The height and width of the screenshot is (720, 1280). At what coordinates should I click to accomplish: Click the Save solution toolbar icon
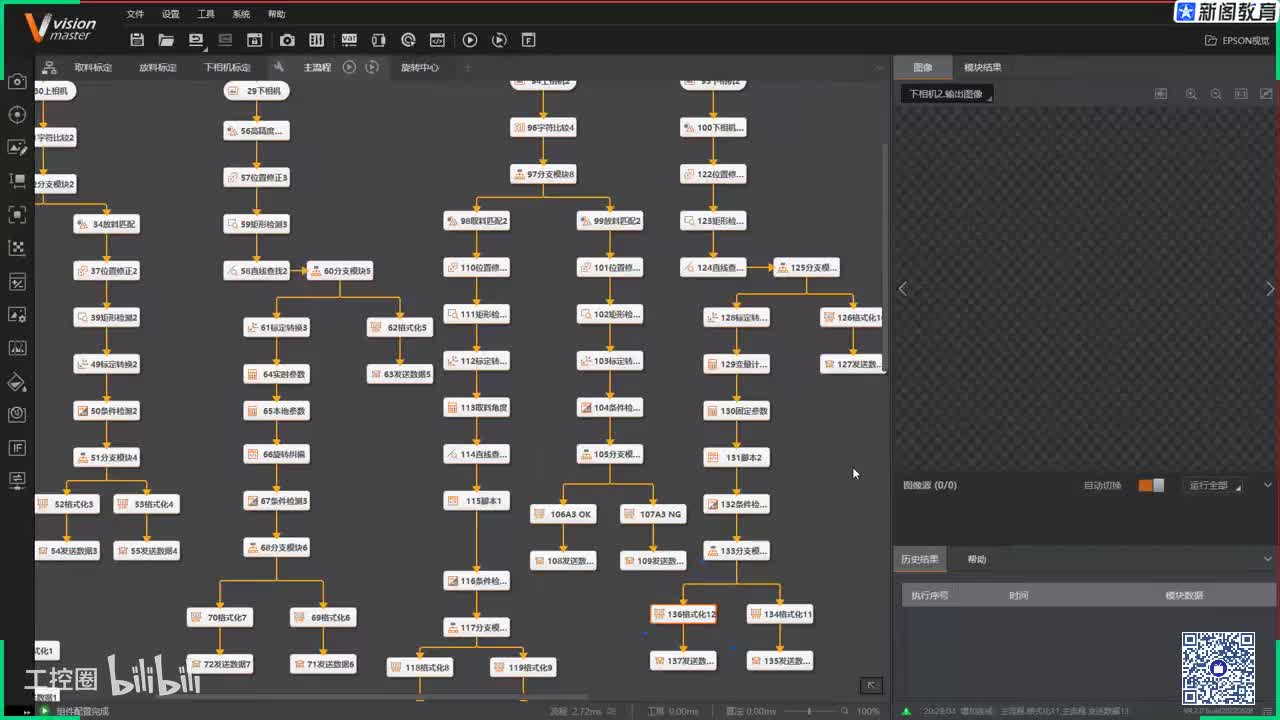point(137,40)
